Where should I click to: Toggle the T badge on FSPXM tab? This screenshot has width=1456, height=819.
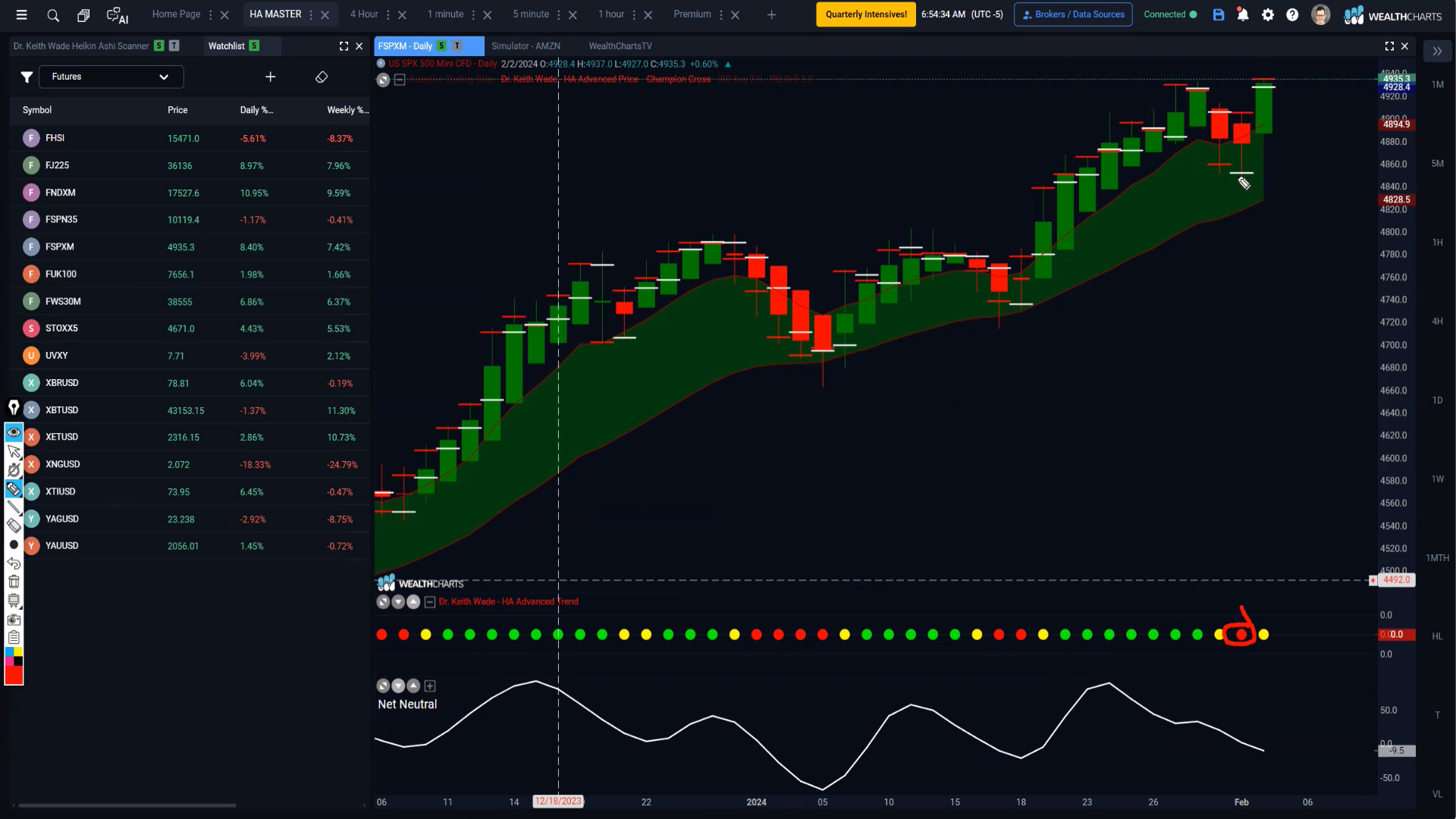pos(457,46)
